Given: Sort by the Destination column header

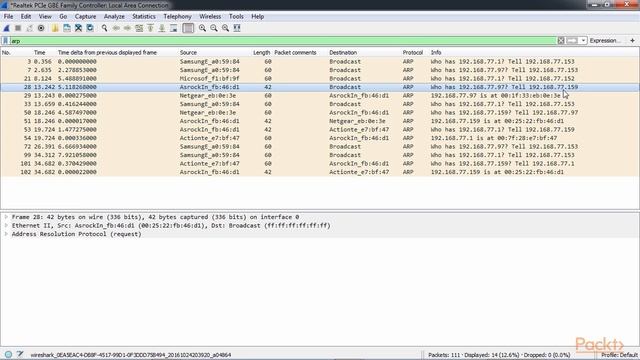Looking at the screenshot, I should pyautogui.click(x=343, y=53).
